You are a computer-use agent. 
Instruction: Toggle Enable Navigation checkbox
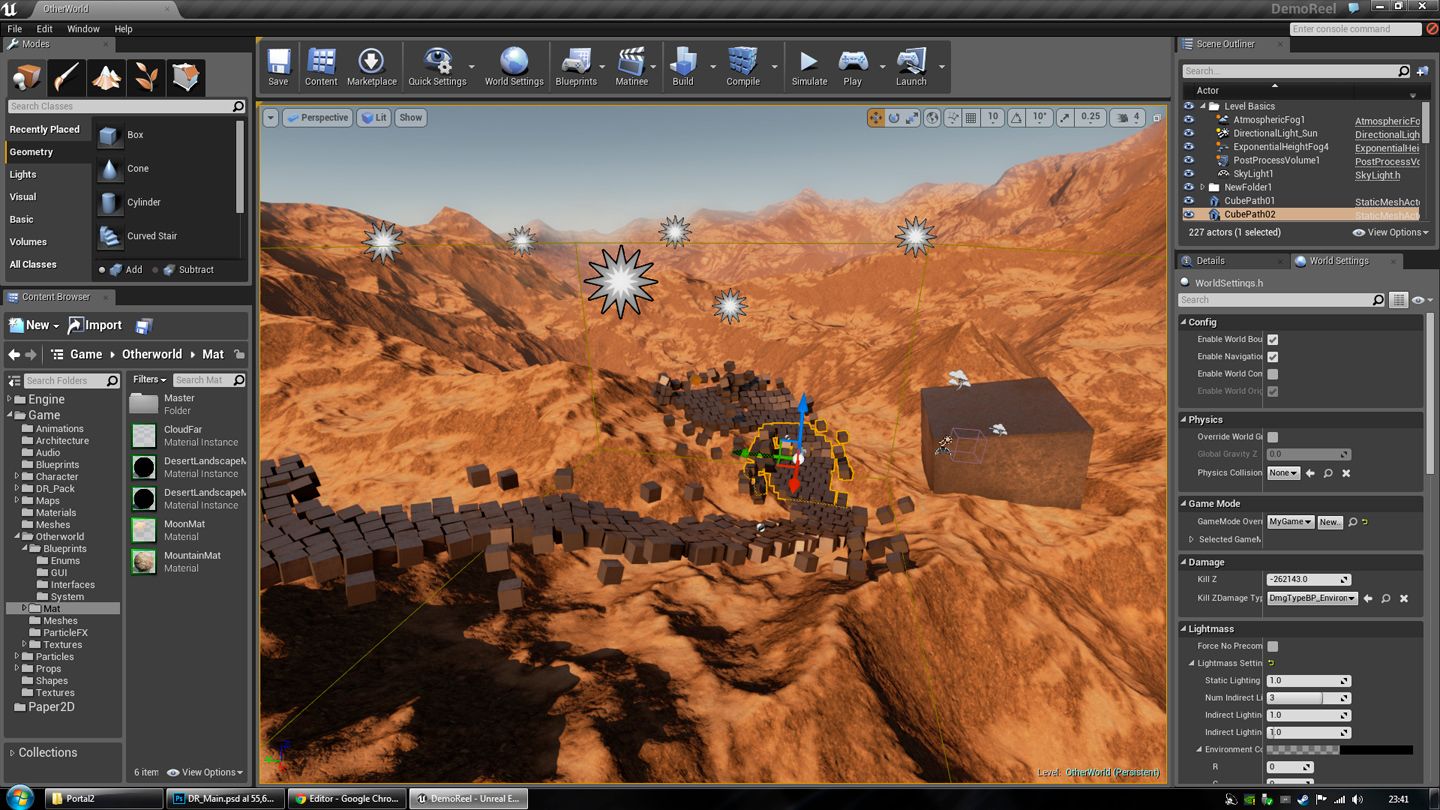pos(1273,356)
